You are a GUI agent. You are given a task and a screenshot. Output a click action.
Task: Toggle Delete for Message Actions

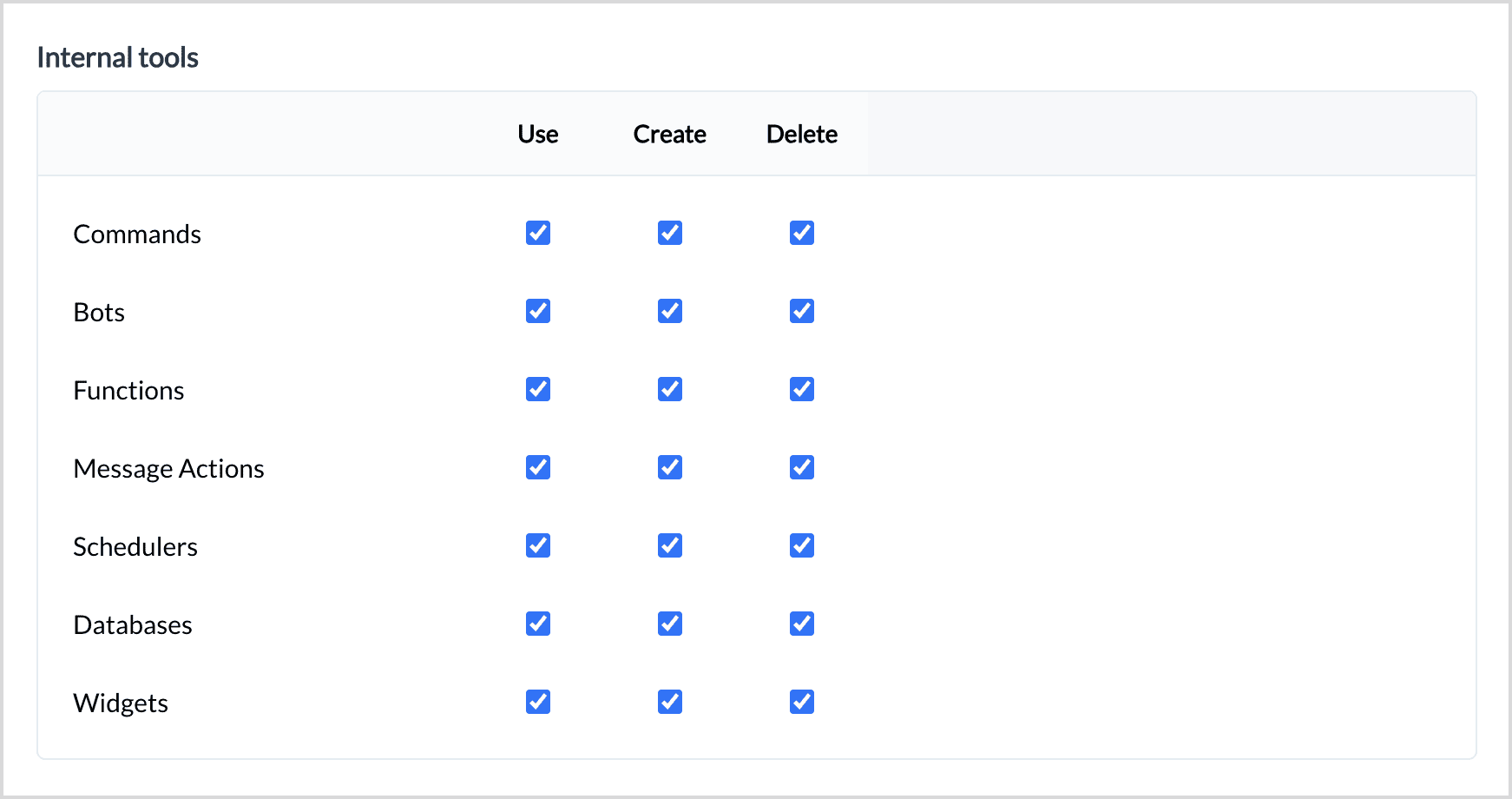[x=802, y=467]
